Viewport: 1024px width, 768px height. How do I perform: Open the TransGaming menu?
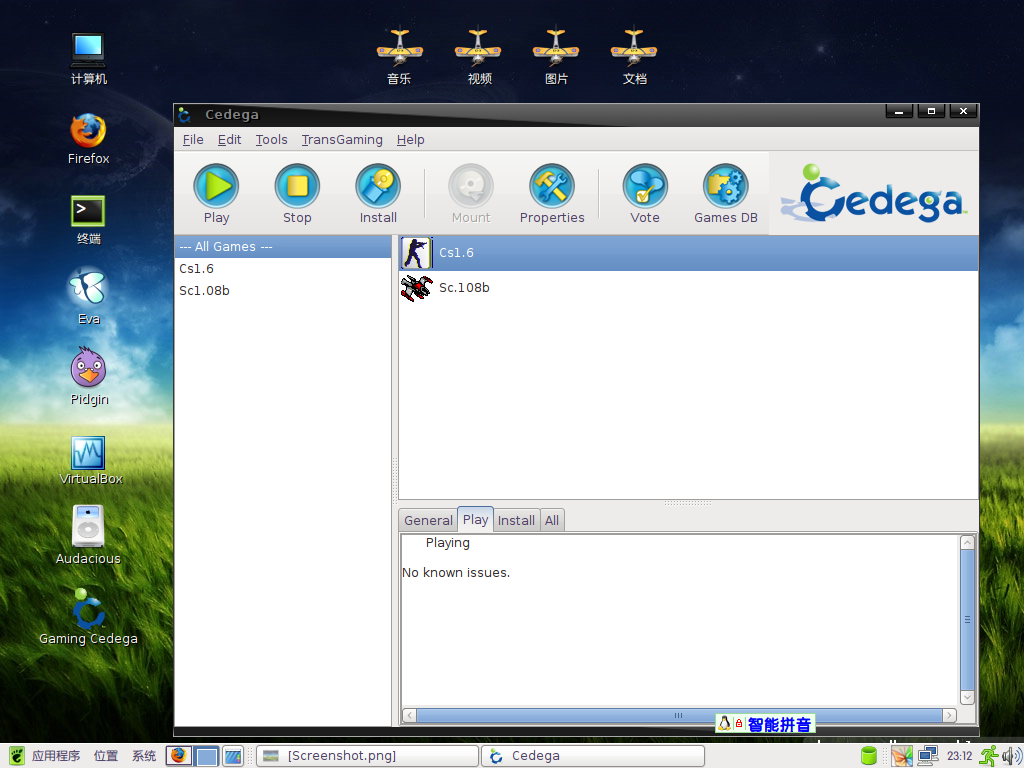[342, 140]
